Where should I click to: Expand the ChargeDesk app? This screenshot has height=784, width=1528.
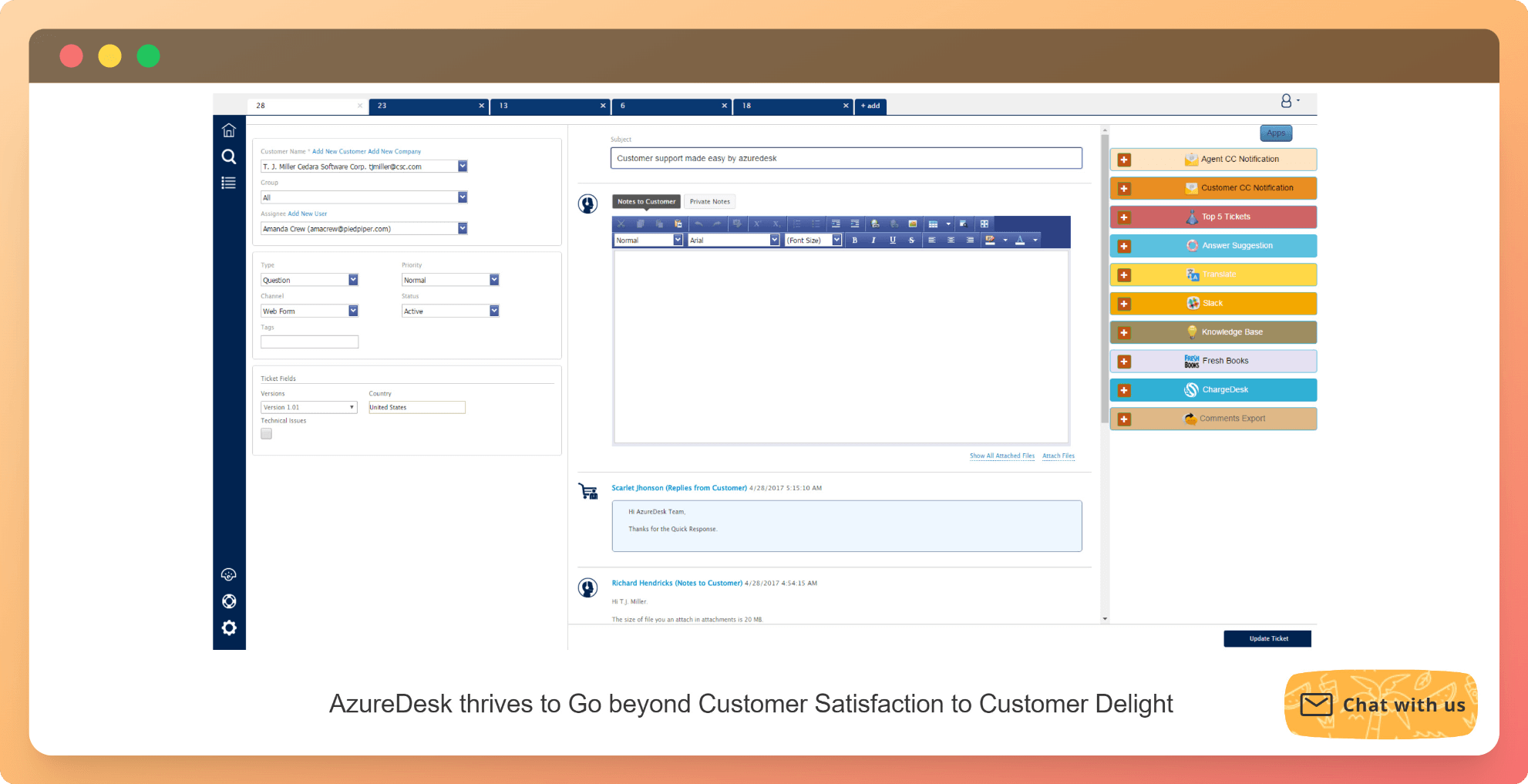(1124, 390)
